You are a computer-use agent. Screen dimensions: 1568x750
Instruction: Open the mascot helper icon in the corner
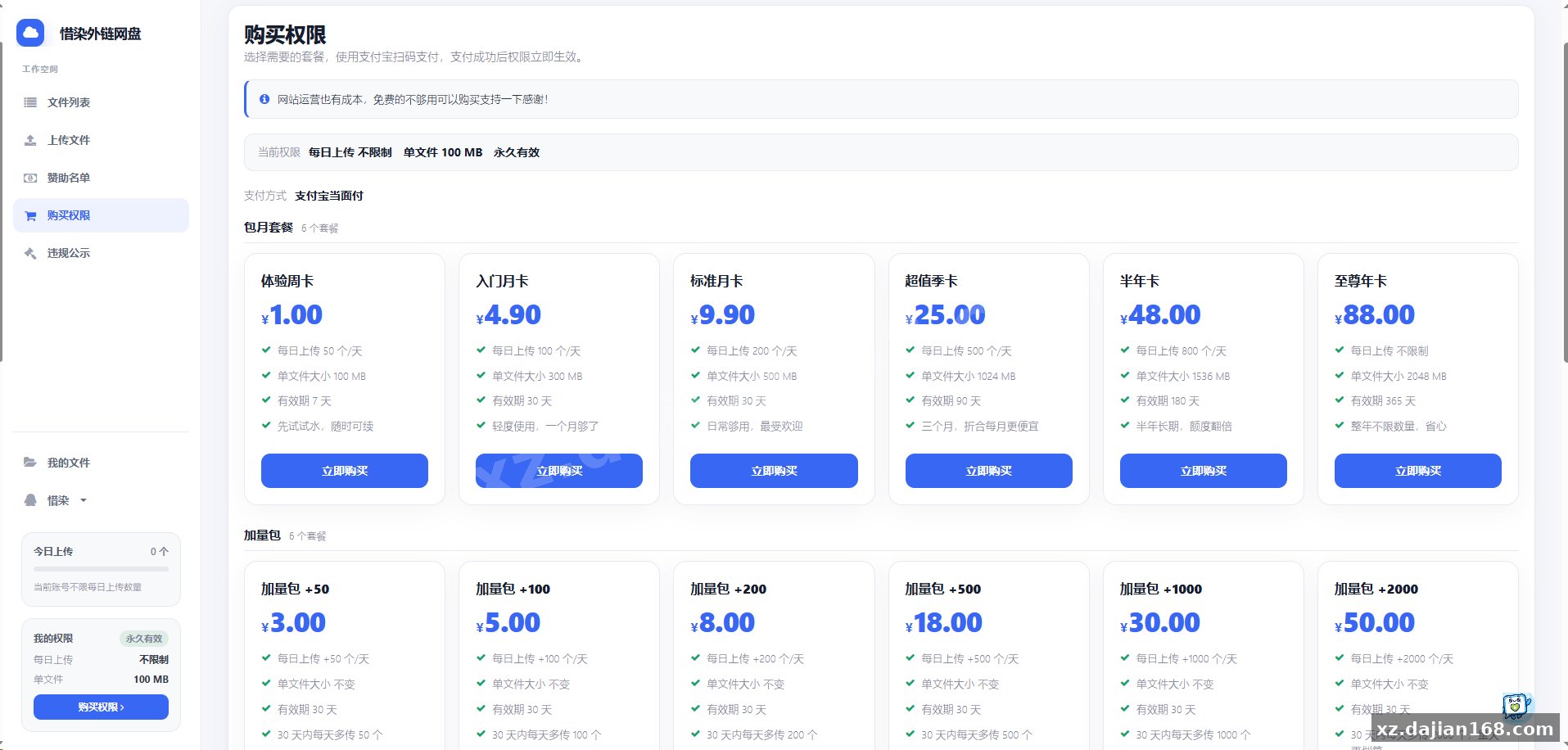tap(1516, 704)
